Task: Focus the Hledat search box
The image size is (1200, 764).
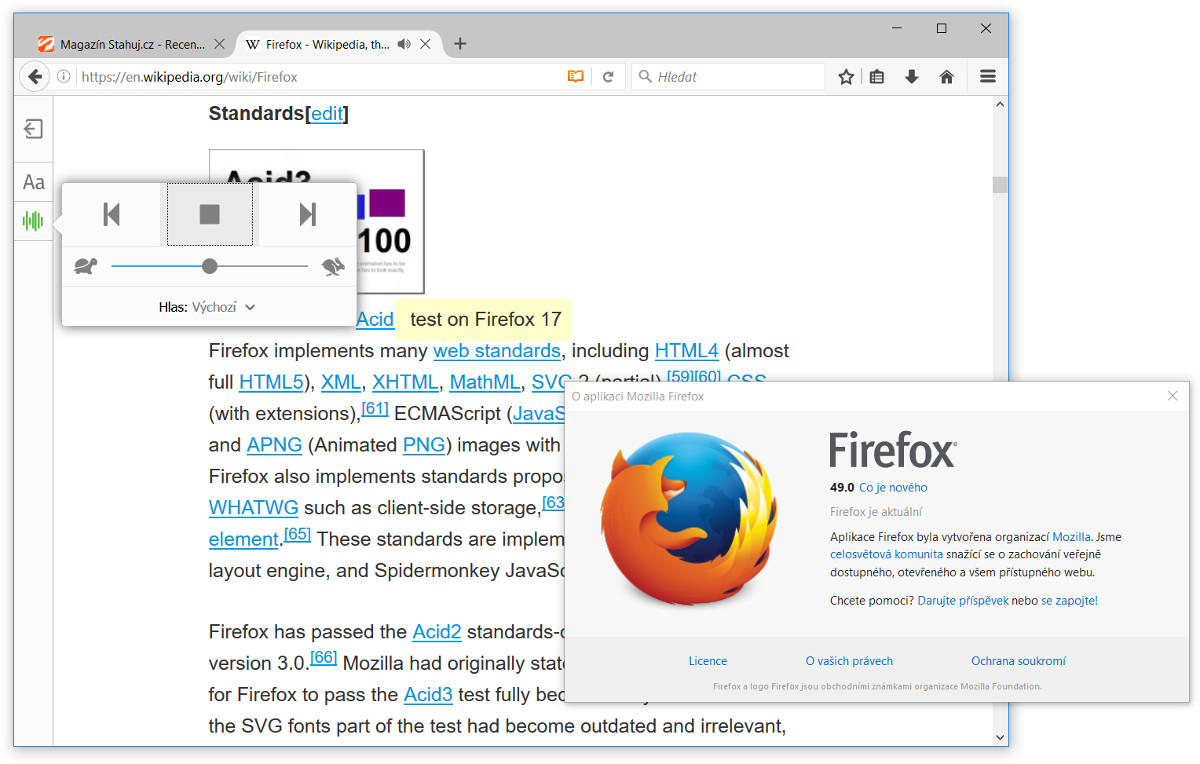Action: [x=729, y=77]
